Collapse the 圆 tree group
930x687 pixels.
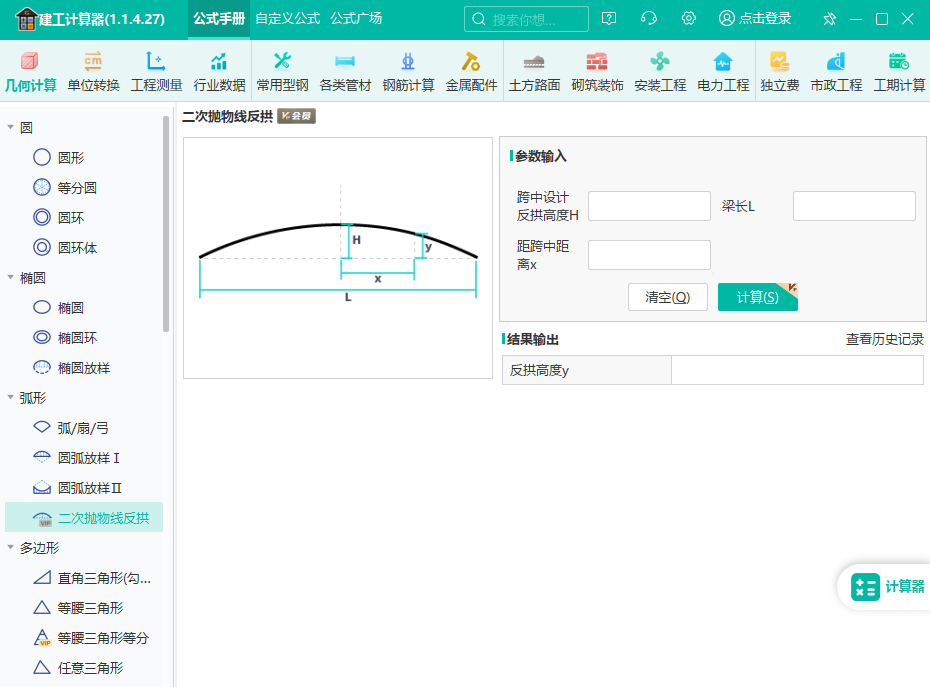click(11, 127)
